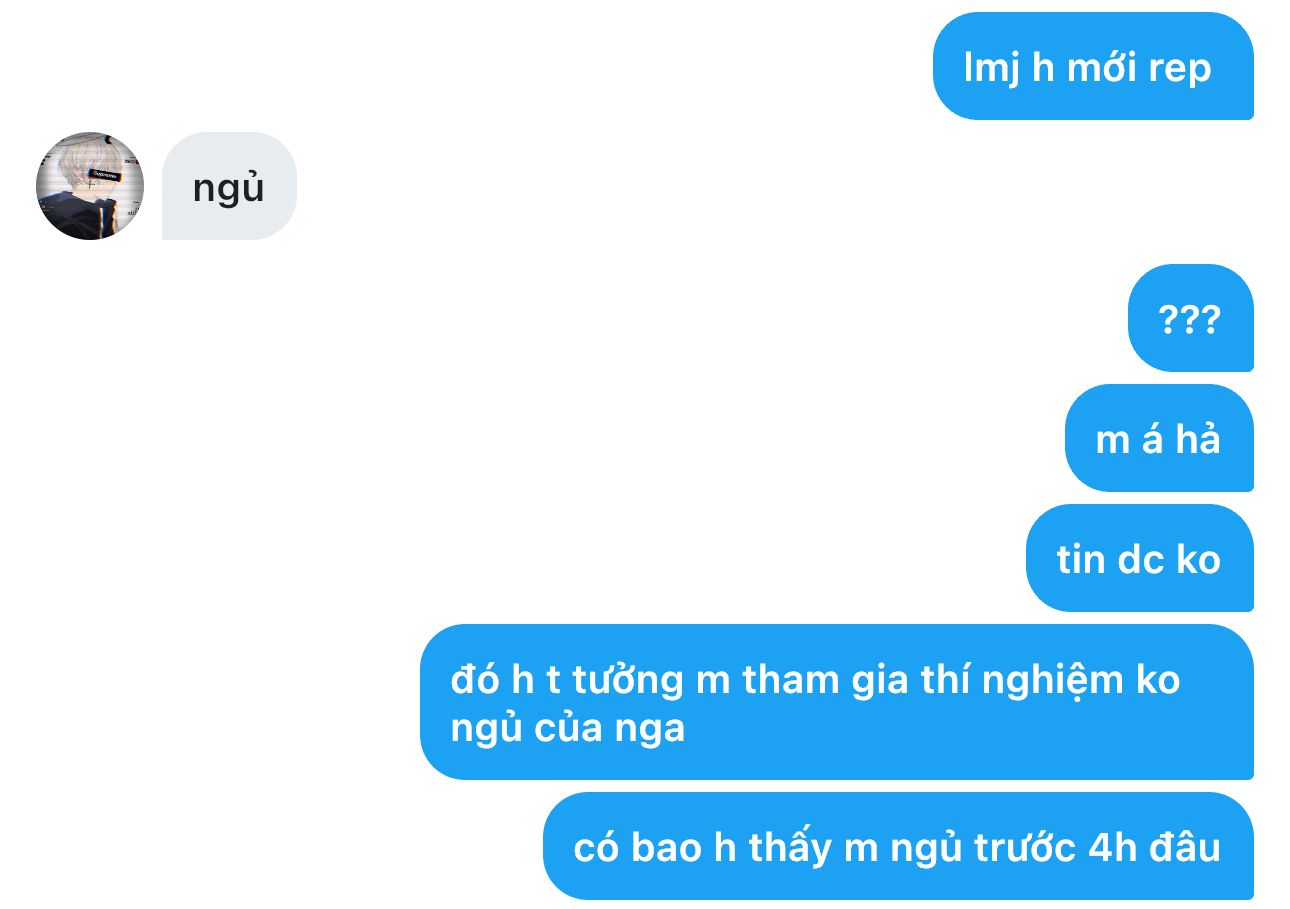1290x909 pixels.
Task: Select the 'tin dc ko' message bubble
Action: (x=1140, y=558)
